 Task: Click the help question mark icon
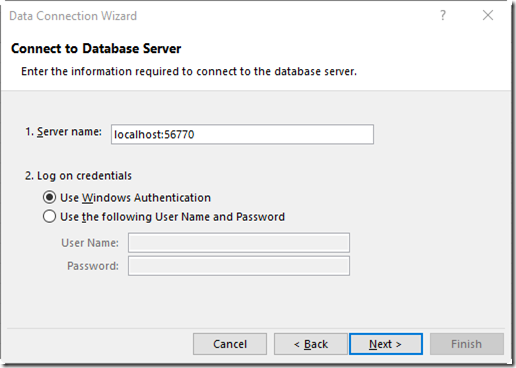(443, 15)
